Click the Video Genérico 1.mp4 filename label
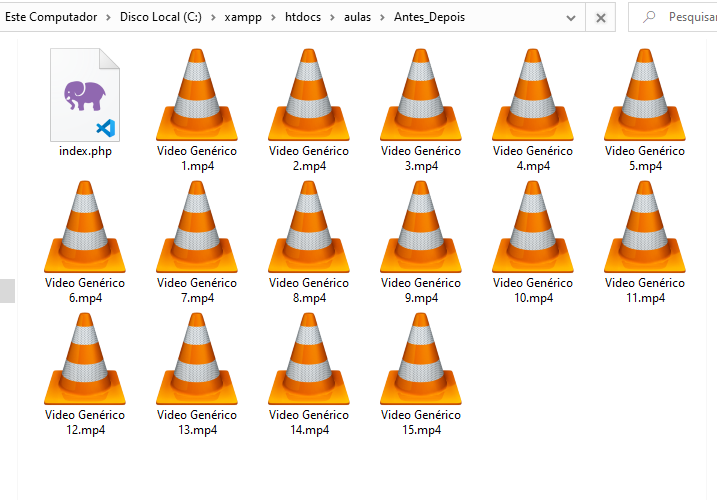This screenshot has height=500, width=717. click(197, 158)
